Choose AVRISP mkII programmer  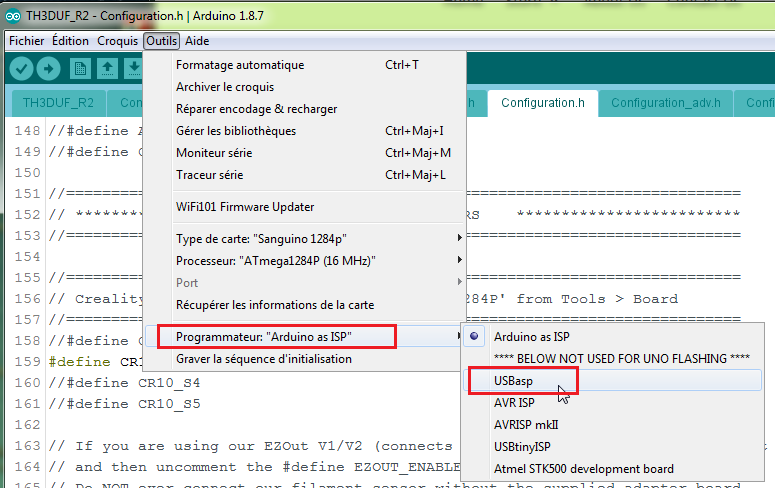613,425
